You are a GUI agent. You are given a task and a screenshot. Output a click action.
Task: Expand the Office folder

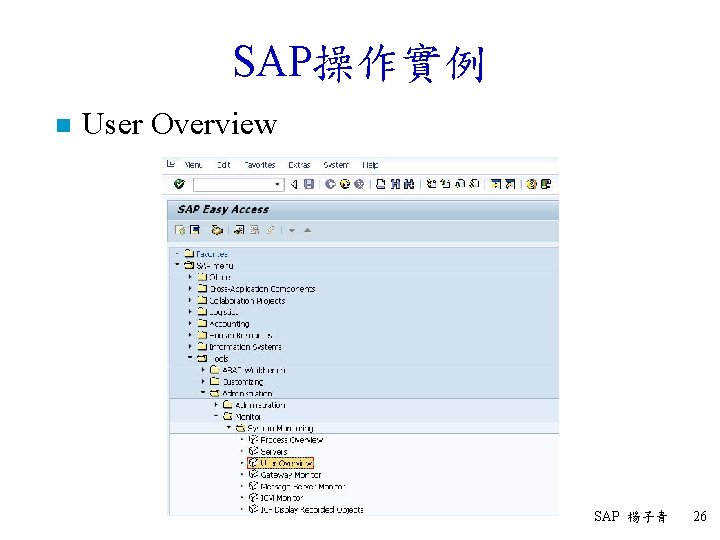click(x=190, y=276)
